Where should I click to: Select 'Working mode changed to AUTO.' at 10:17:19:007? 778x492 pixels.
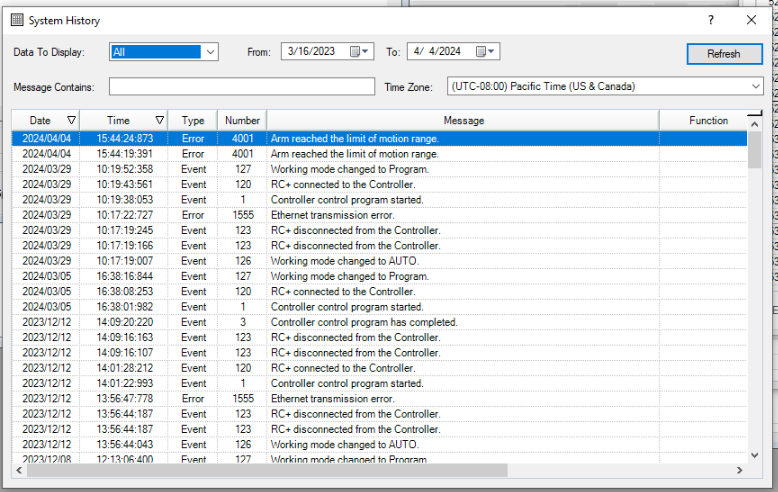(x=380, y=261)
